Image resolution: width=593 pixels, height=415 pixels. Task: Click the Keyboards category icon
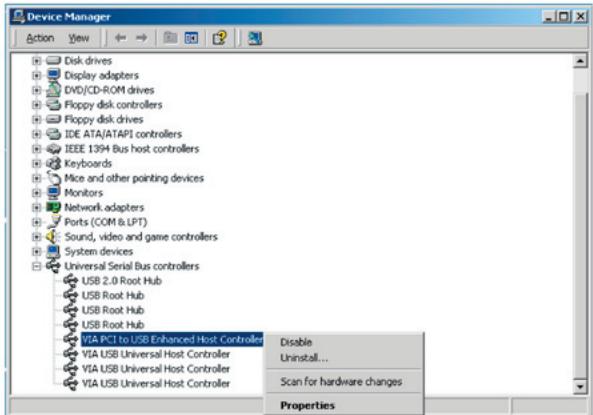[x=53, y=163]
